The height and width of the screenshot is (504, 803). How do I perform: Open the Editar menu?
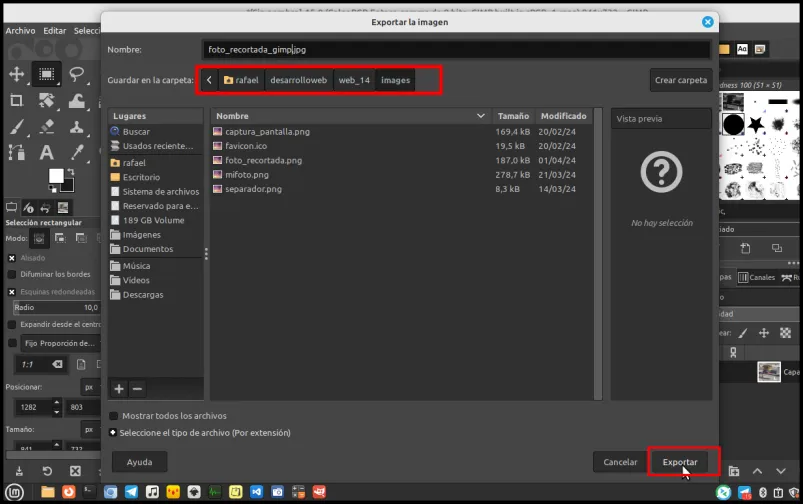point(54,31)
